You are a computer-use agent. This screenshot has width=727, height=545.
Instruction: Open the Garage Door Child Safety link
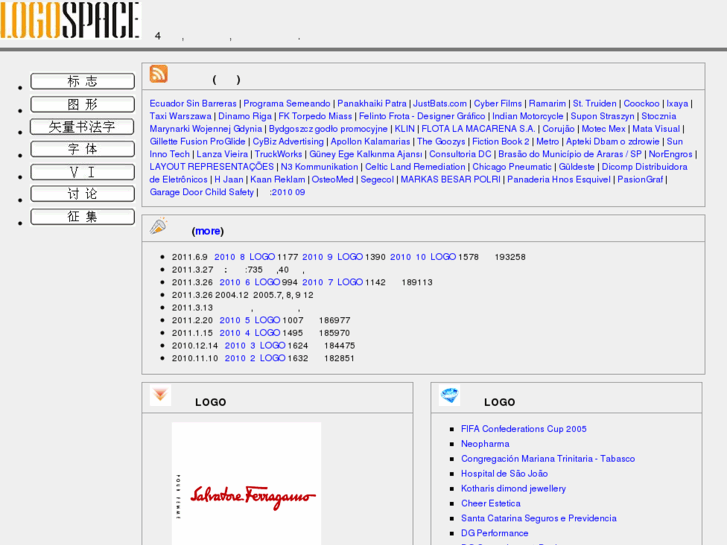202,192
